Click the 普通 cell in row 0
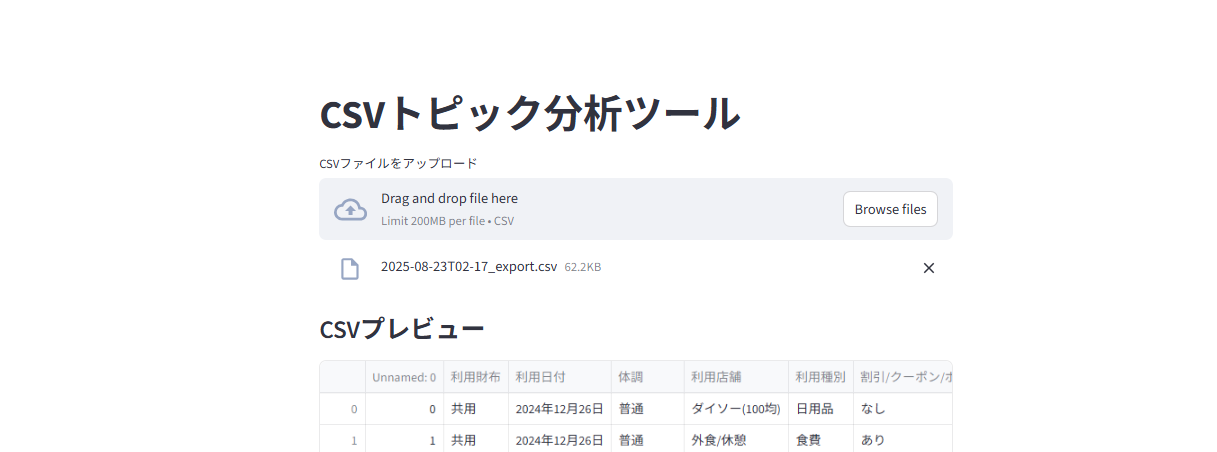The height and width of the screenshot is (452, 1217). tap(648, 409)
